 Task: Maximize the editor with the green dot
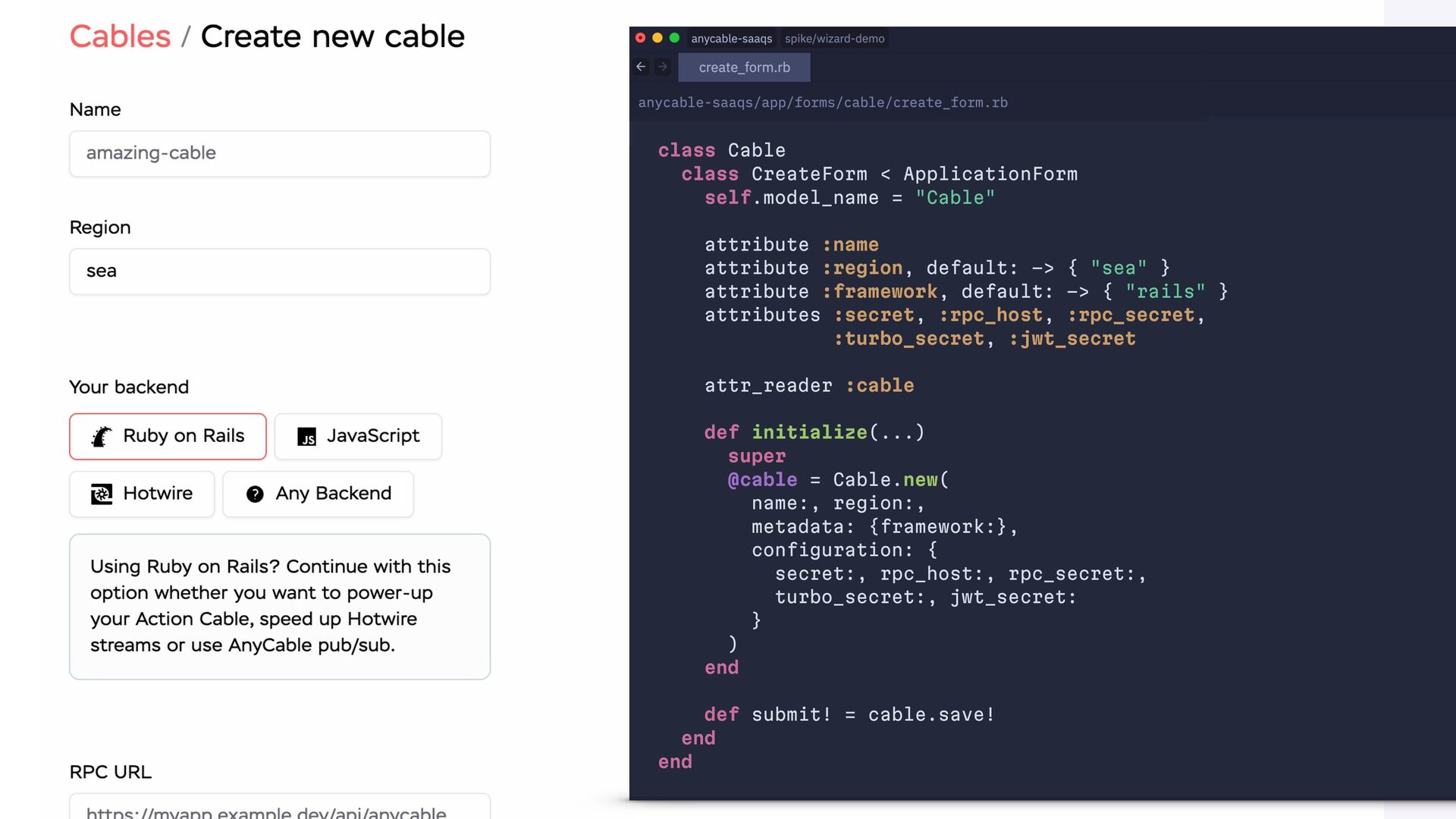(x=674, y=38)
